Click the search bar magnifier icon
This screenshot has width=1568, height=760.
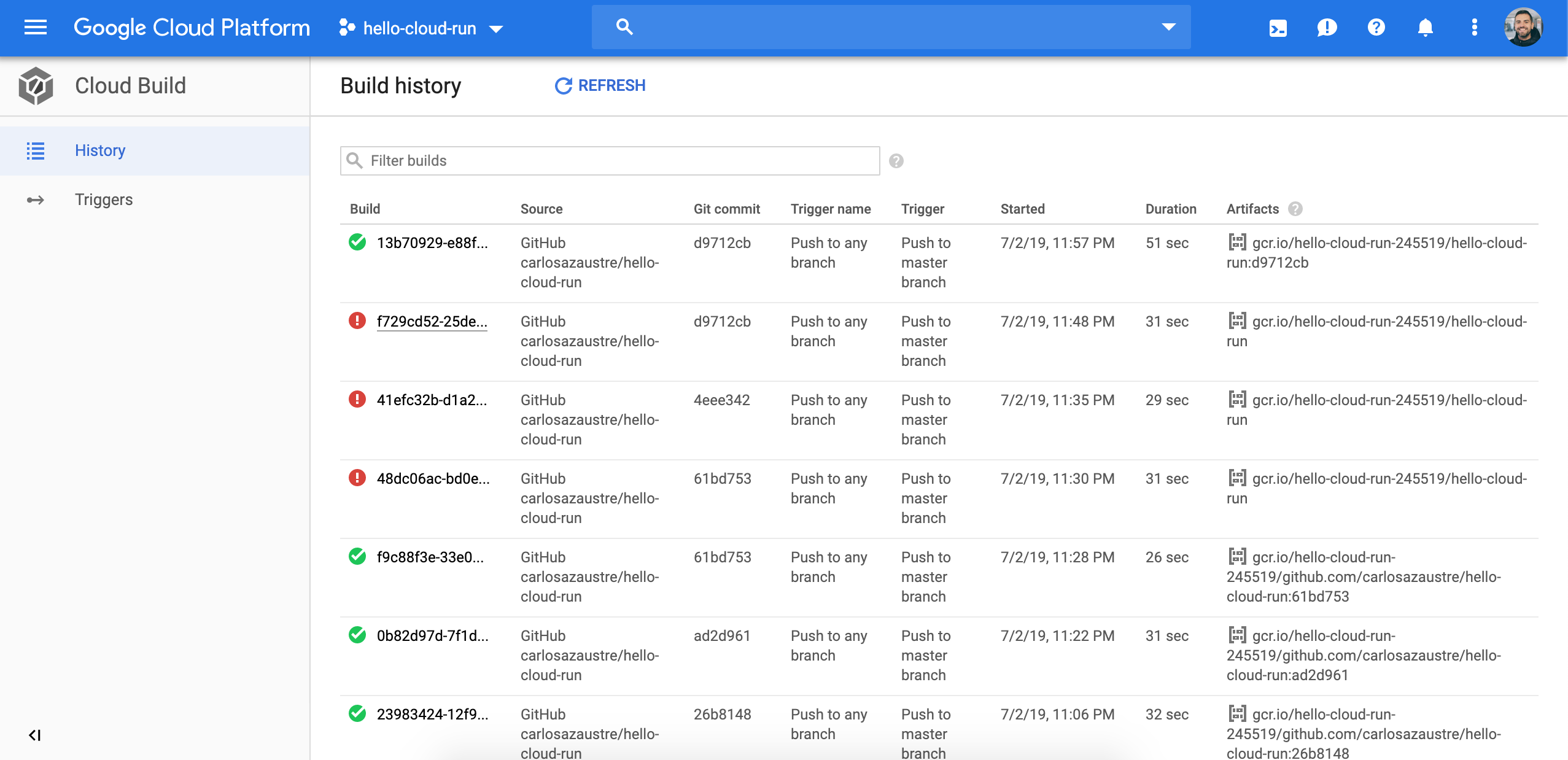click(624, 27)
